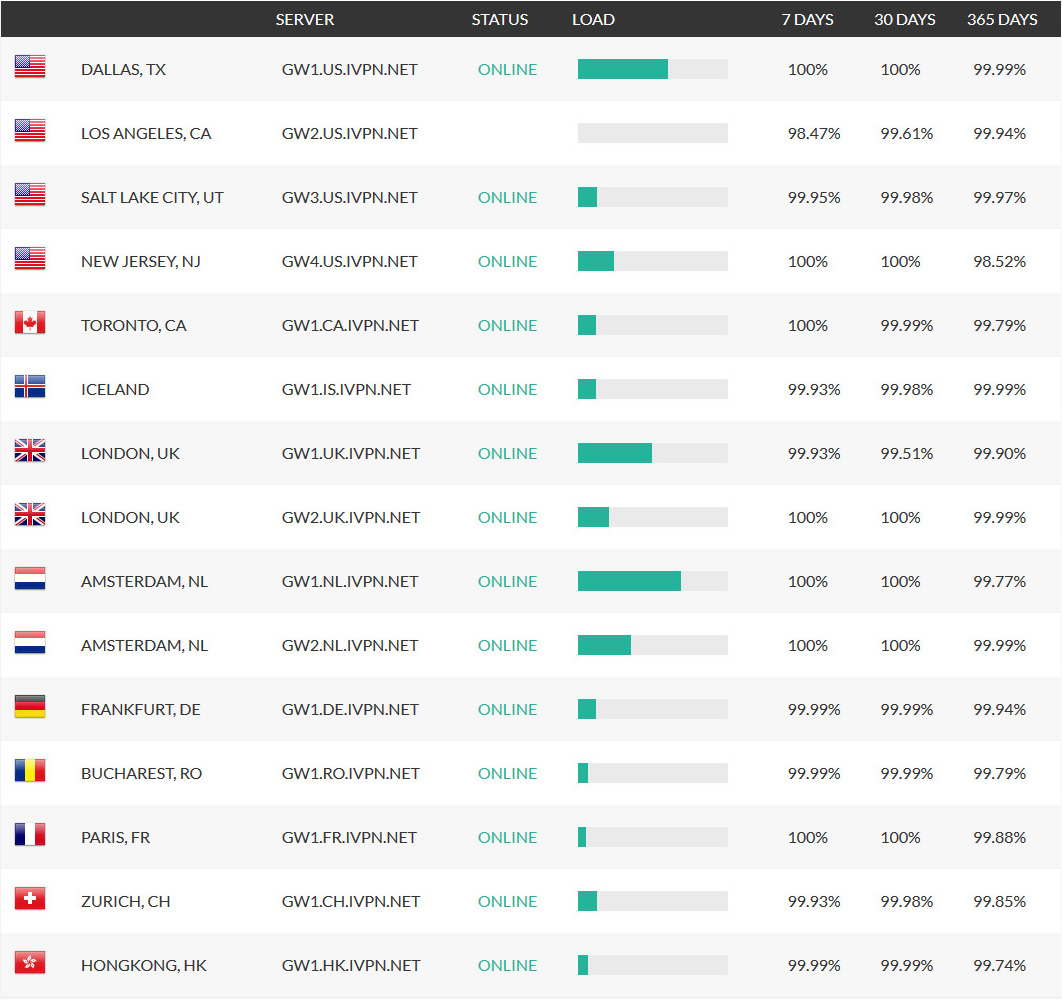Viewport: 1062px width, 1000px height.
Task: Click the 365 DAYS column header
Action: click(x=1002, y=20)
